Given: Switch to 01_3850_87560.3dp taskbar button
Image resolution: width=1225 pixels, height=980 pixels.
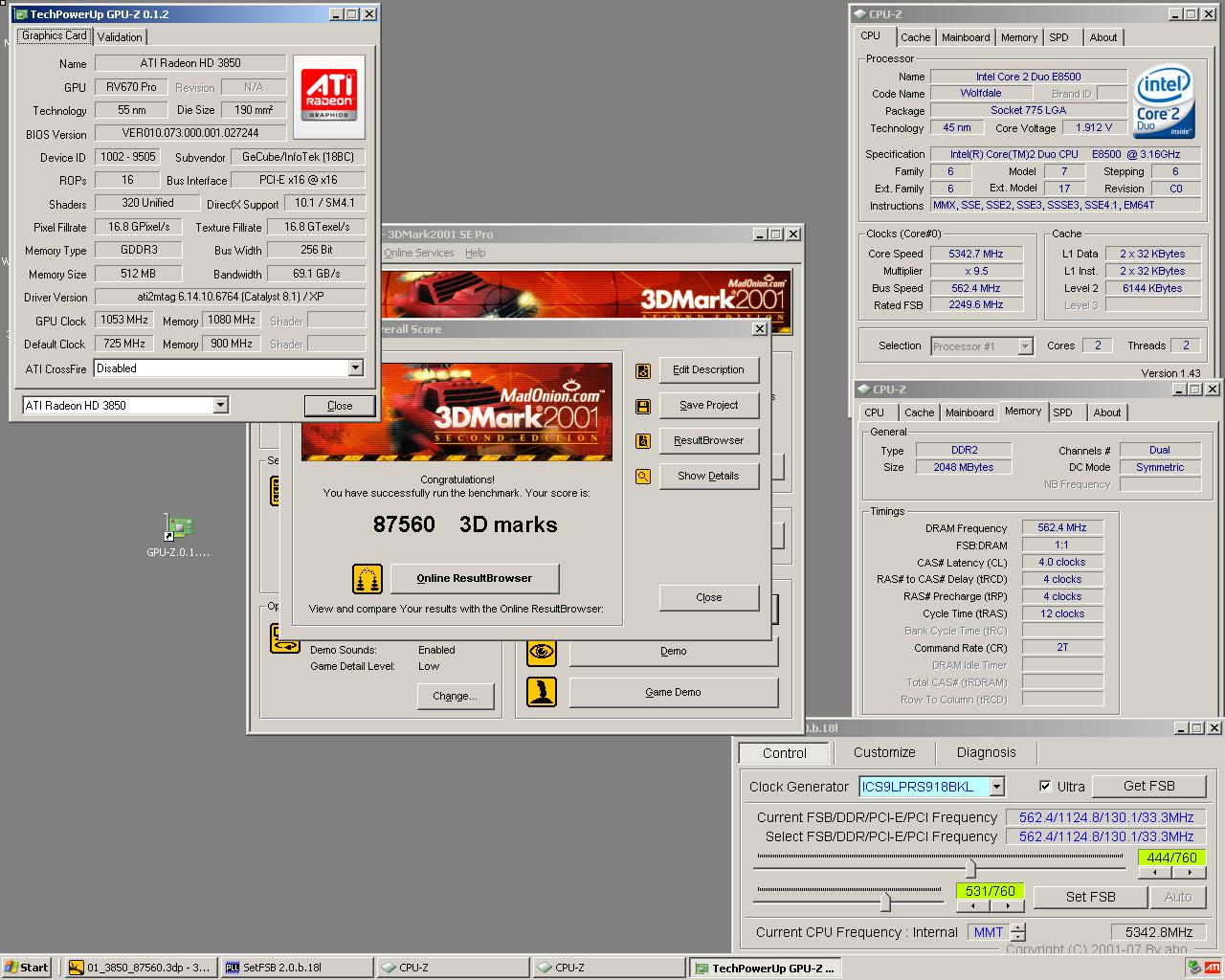Looking at the screenshot, I should pyautogui.click(x=140, y=968).
